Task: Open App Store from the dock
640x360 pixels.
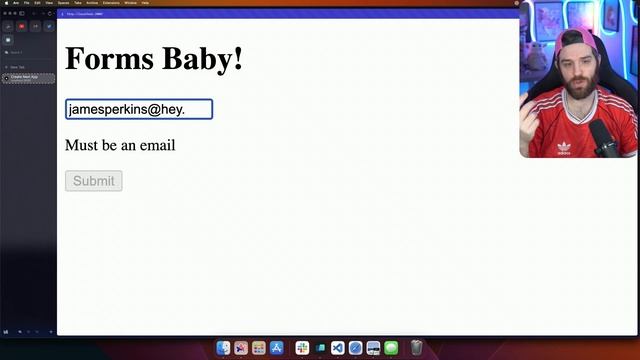Action: [277, 348]
